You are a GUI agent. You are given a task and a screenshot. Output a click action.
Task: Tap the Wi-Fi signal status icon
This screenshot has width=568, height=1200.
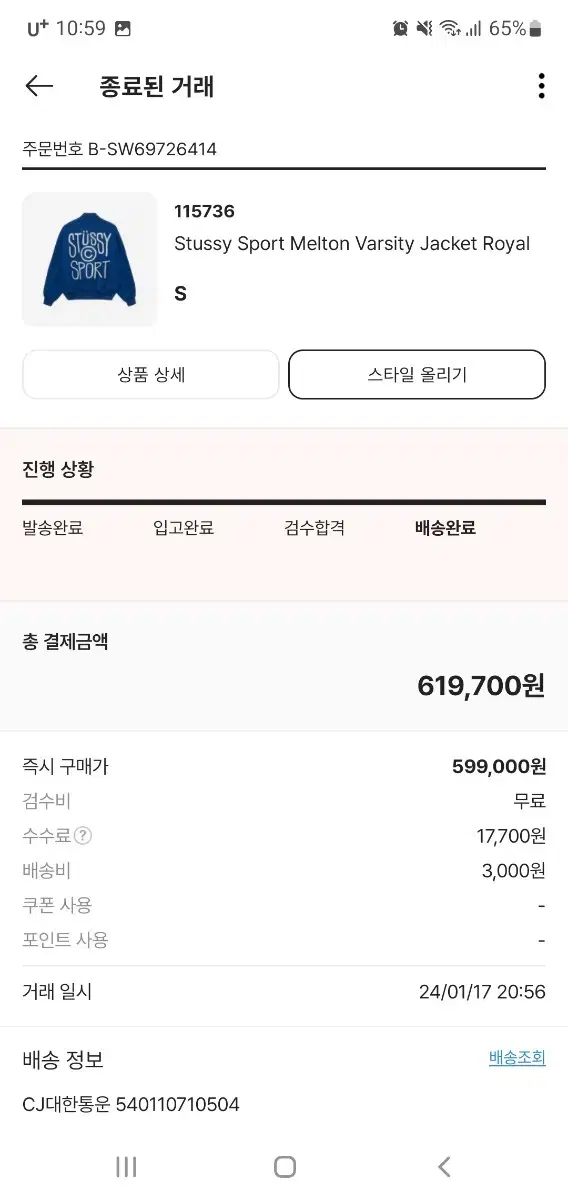(x=450, y=29)
